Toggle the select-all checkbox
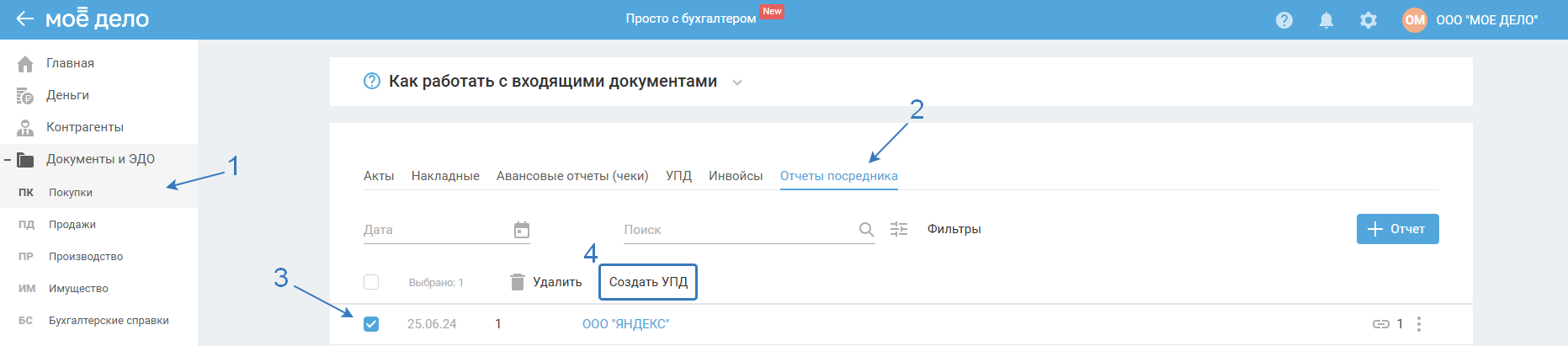Image resolution: width=1568 pixels, height=346 pixels. (371, 282)
